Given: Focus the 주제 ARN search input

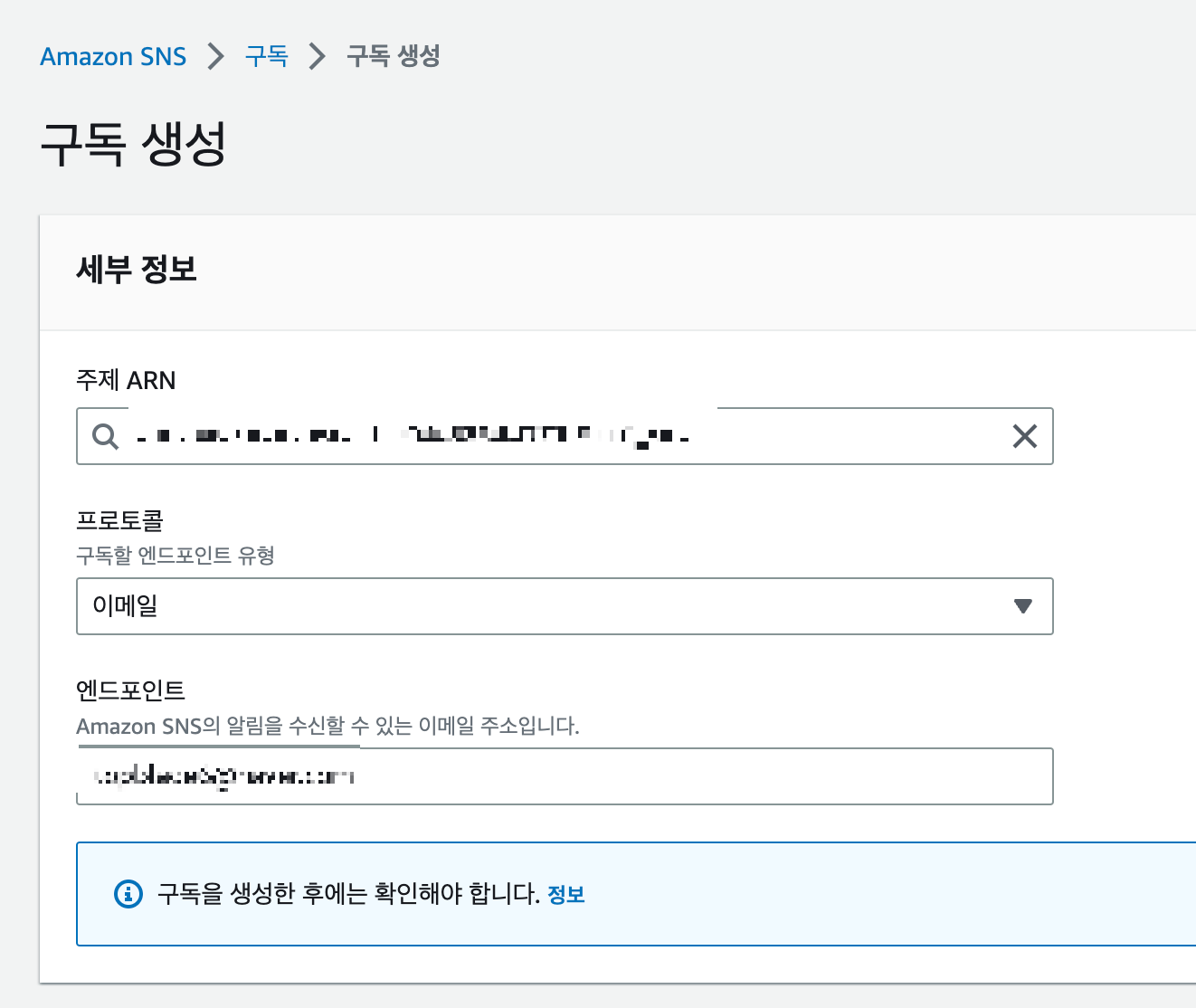Looking at the screenshot, I should [565, 436].
